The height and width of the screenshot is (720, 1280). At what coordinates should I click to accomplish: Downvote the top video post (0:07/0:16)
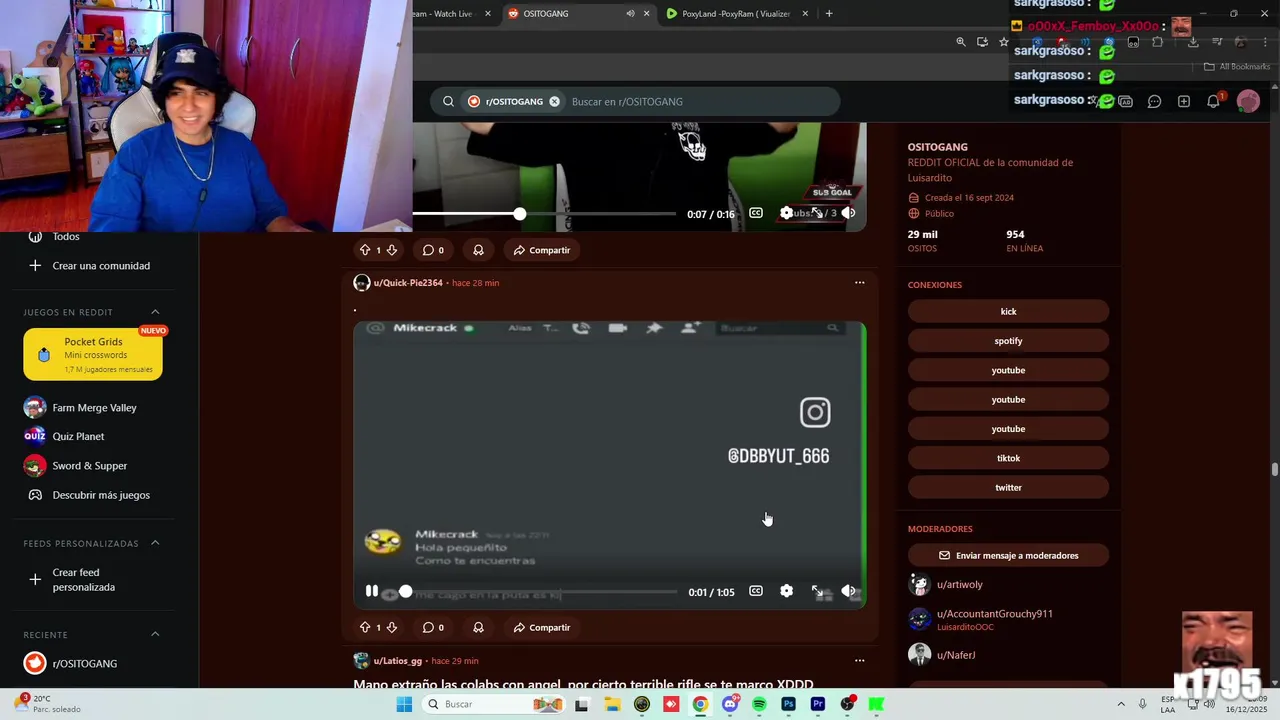coord(392,250)
